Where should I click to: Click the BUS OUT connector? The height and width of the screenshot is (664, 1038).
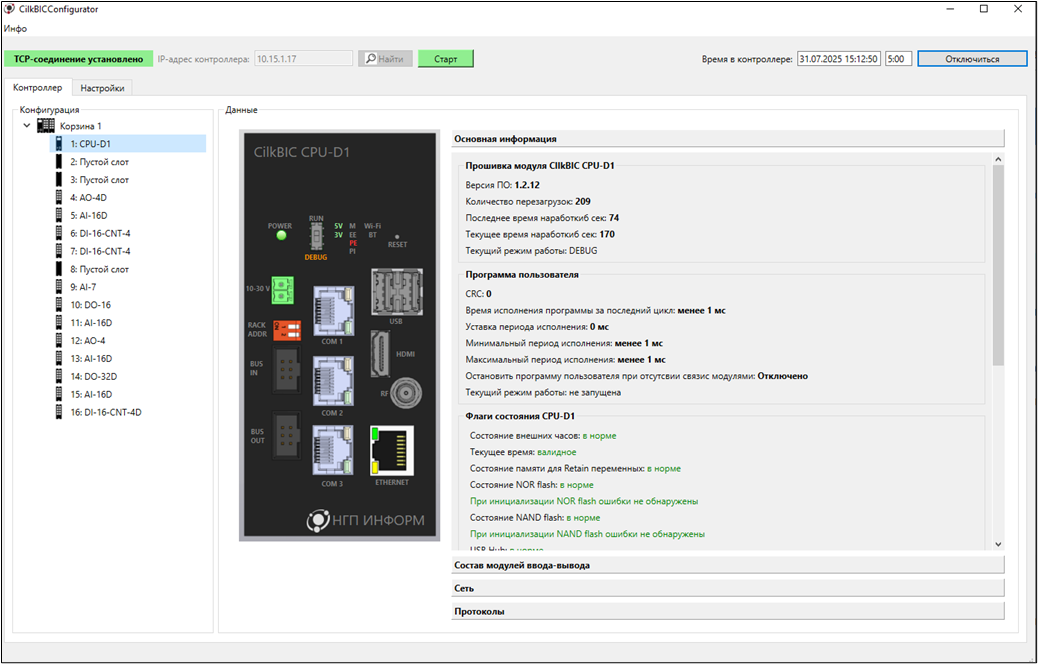point(287,436)
